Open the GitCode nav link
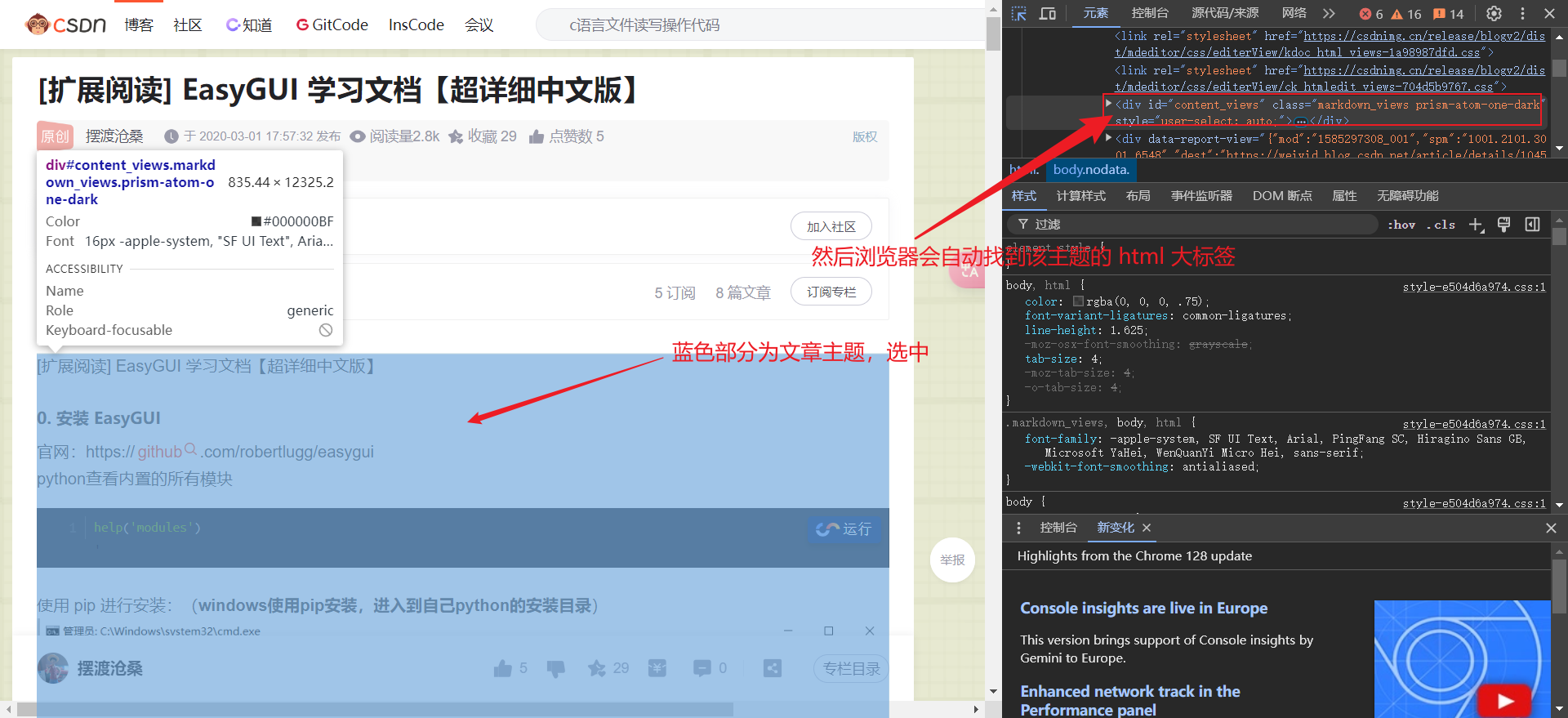This screenshot has height=718, width=1568. (x=332, y=25)
